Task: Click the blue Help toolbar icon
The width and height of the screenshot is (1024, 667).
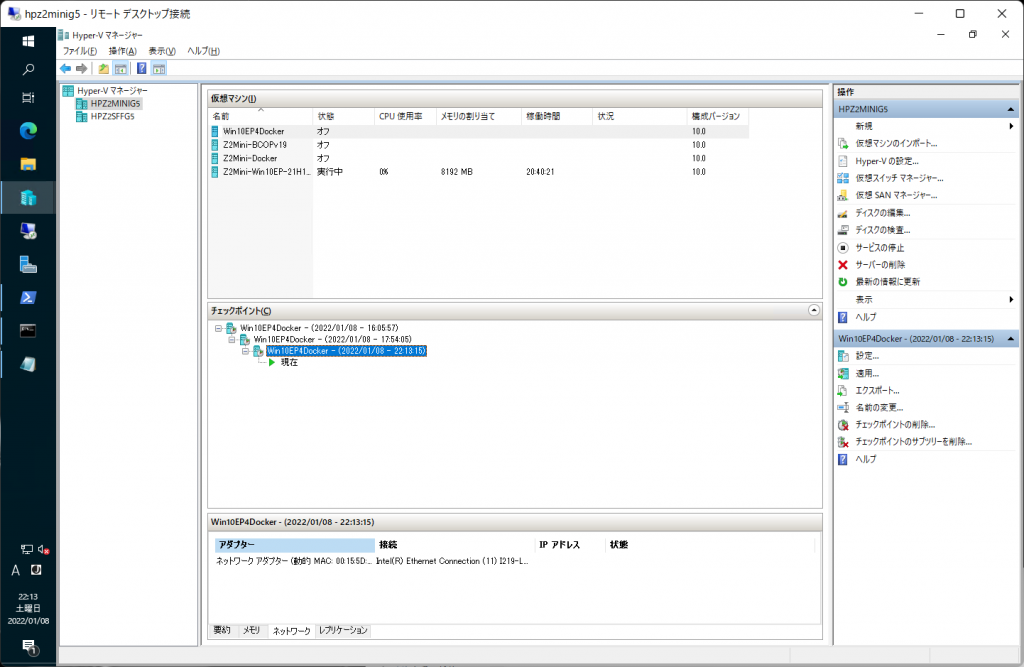Action: pyautogui.click(x=141, y=69)
